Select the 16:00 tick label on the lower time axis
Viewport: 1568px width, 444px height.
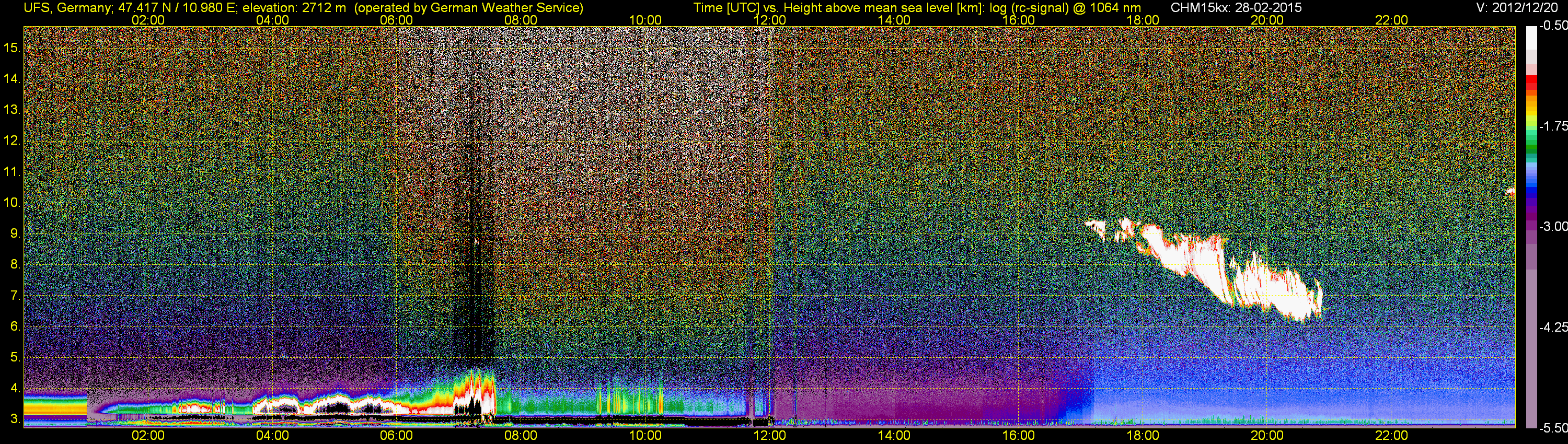click(x=1018, y=436)
